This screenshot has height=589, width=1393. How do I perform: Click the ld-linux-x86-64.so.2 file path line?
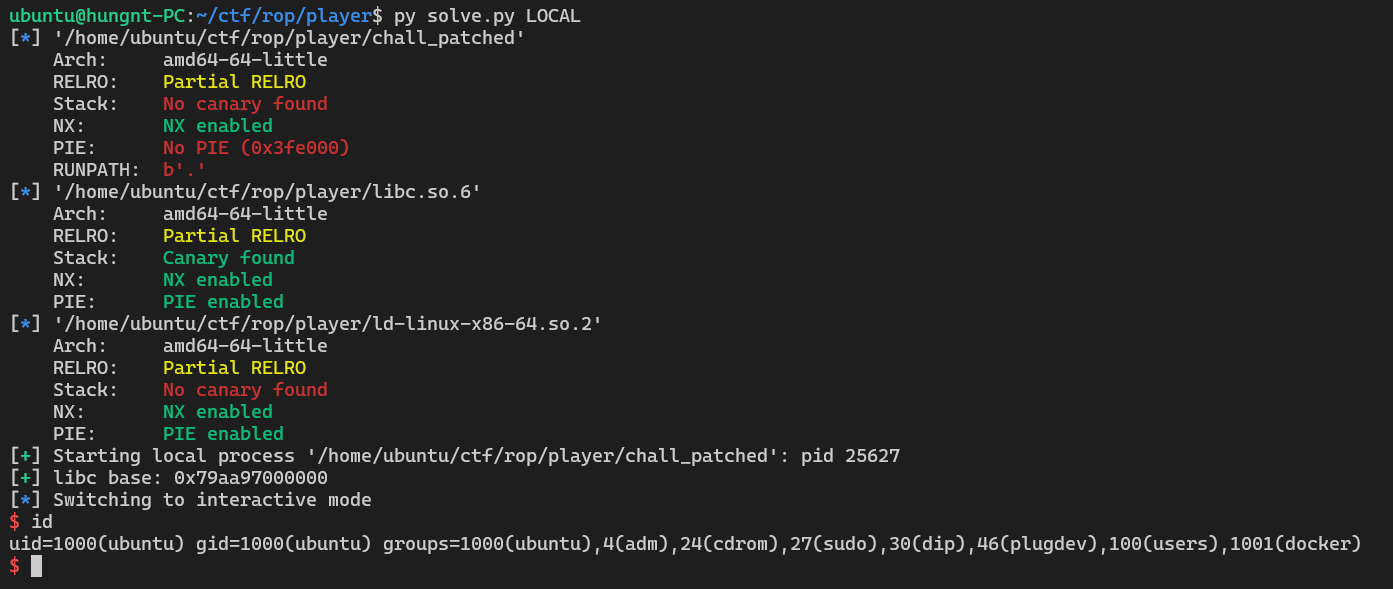click(327, 324)
